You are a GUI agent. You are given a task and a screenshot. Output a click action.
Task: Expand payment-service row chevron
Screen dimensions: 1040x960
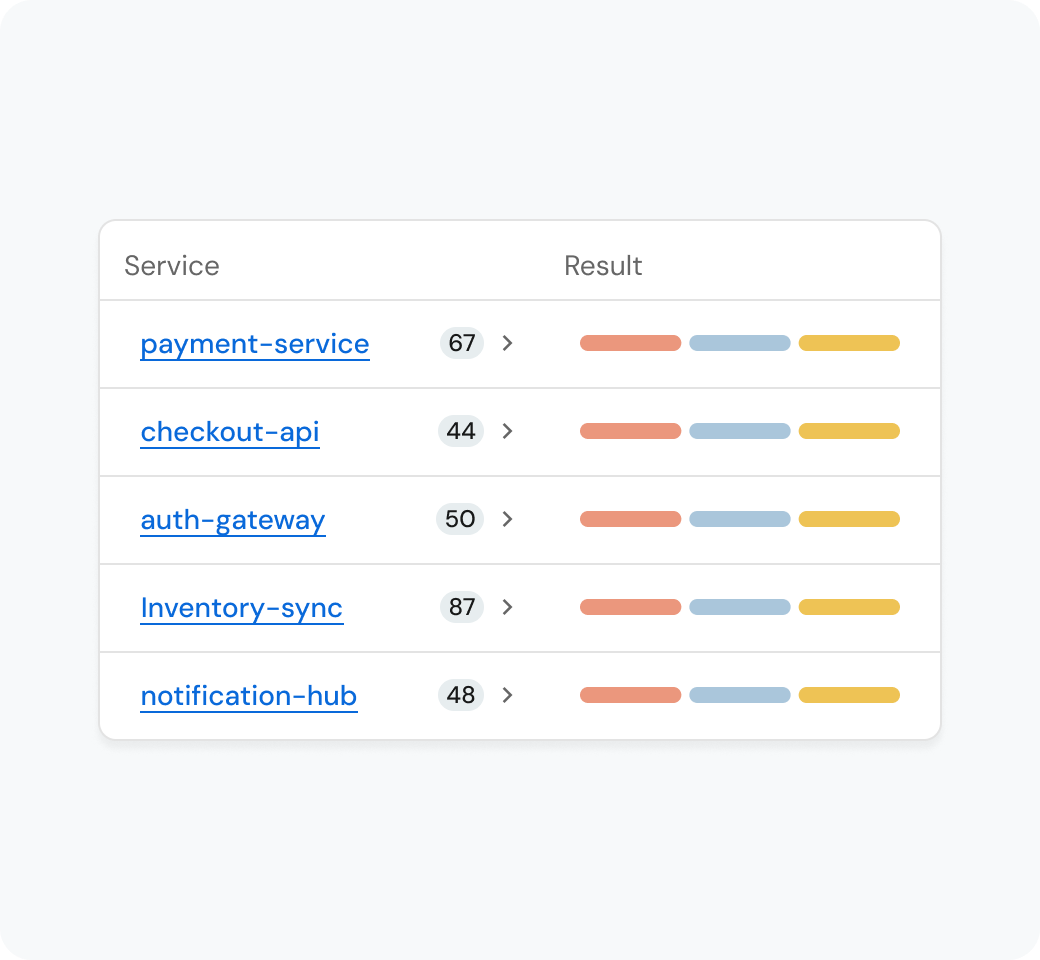(507, 343)
